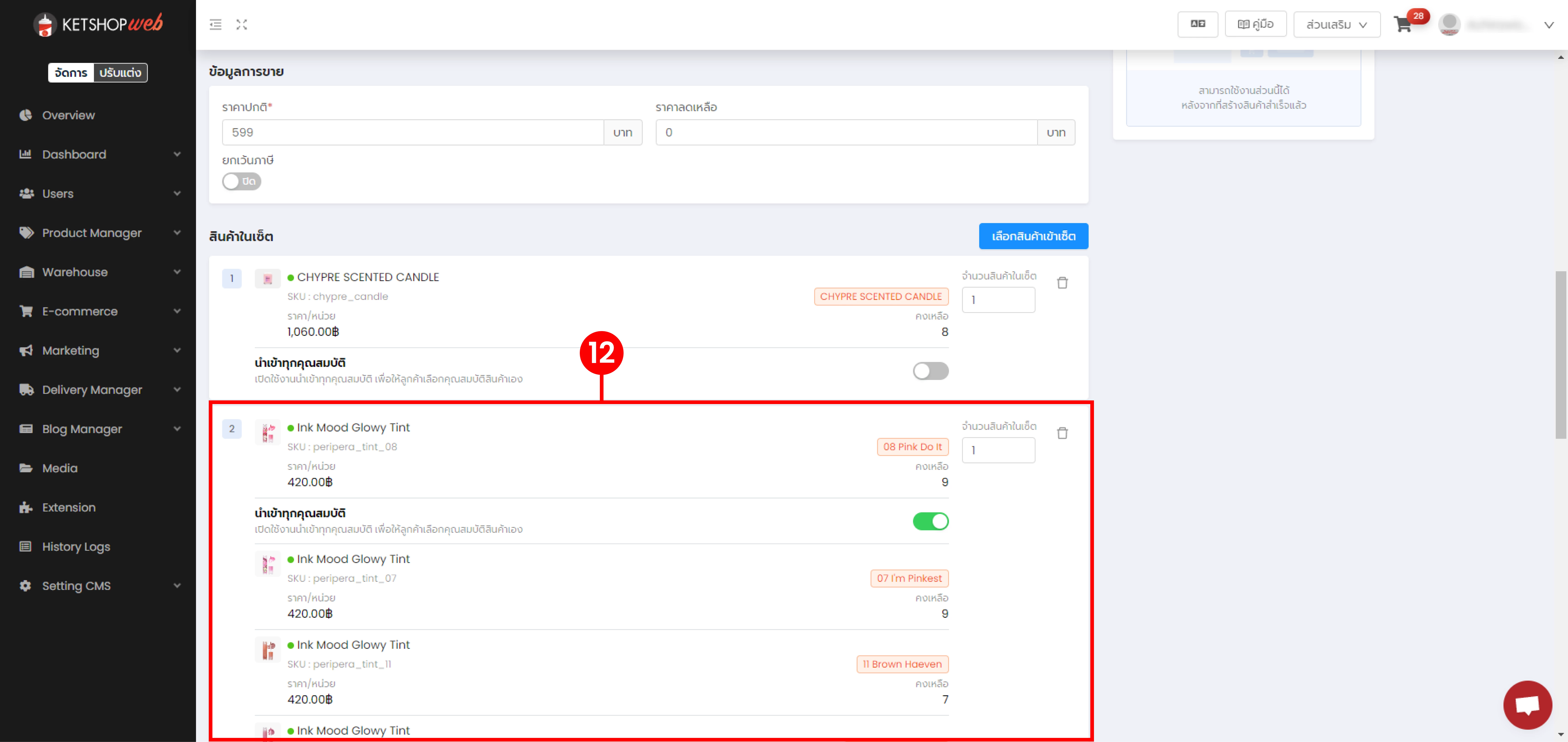1568x742 pixels.
Task: Click the 07 I'm Pinkest tag
Action: tap(909, 579)
